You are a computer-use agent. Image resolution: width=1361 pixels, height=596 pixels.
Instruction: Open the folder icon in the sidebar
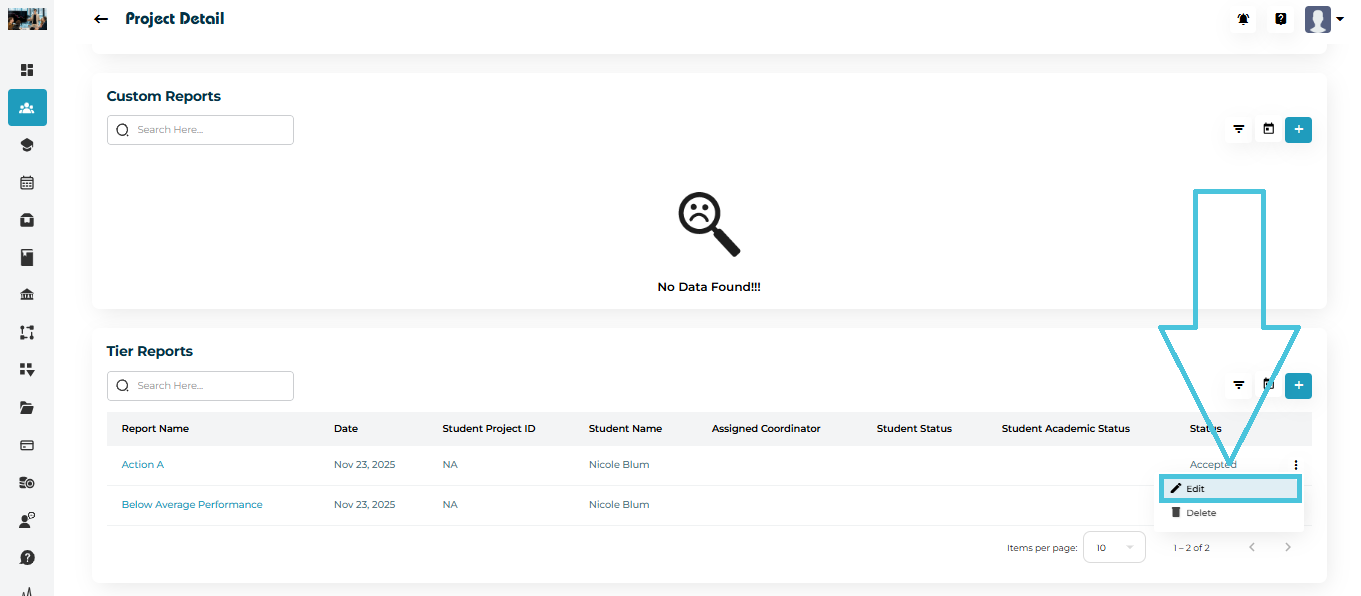point(27,408)
